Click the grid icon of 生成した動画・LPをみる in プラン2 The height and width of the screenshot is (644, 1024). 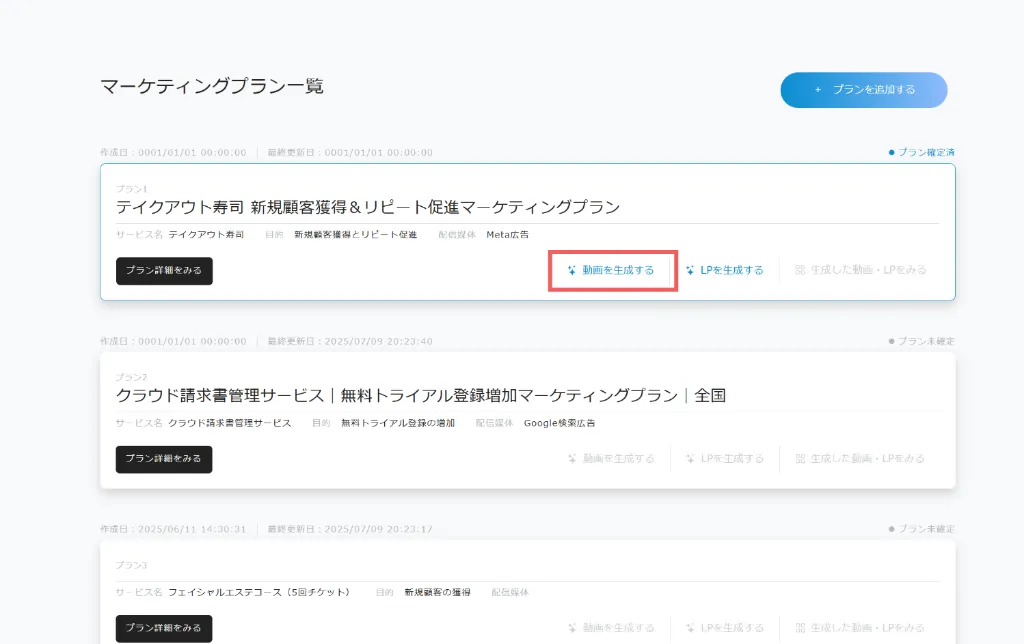coord(800,459)
